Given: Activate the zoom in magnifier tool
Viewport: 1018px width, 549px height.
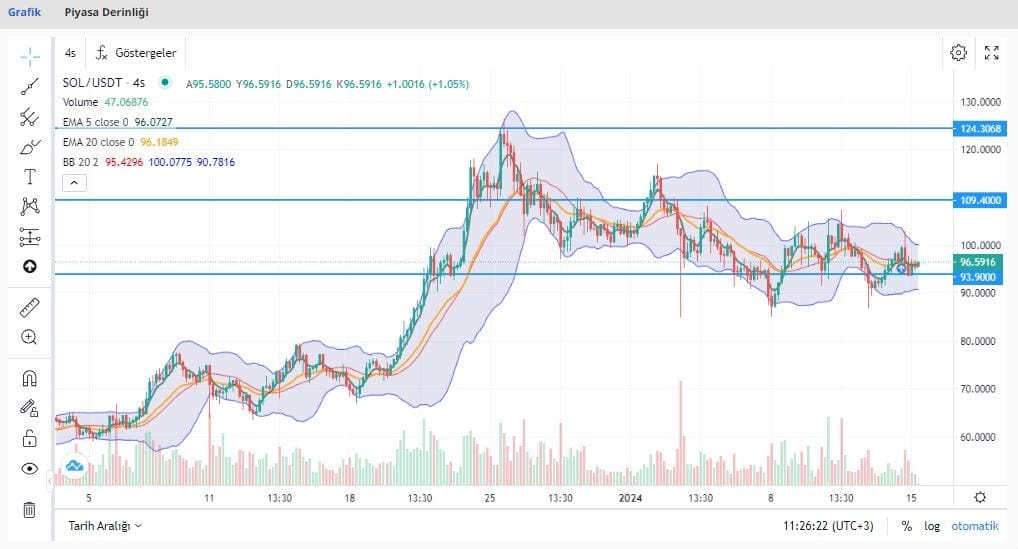Looking at the screenshot, I should click(x=29, y=338).
